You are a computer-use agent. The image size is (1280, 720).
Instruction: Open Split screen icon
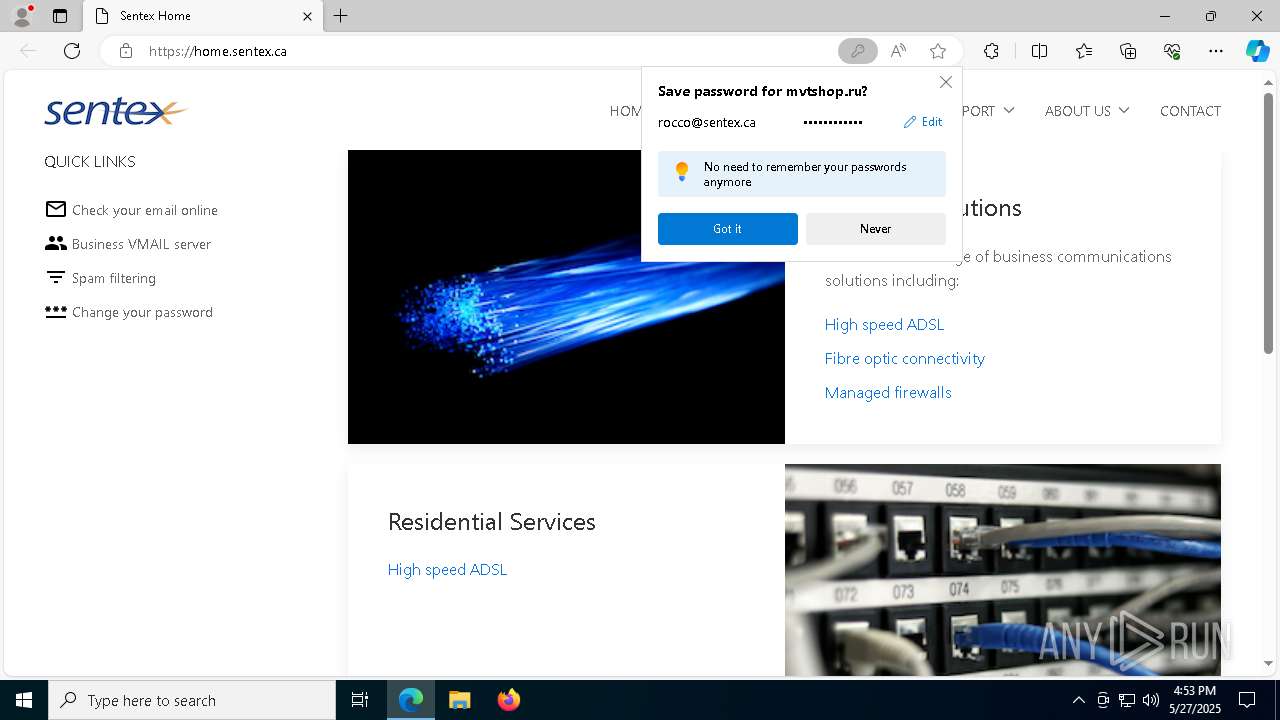point(1039,51)
